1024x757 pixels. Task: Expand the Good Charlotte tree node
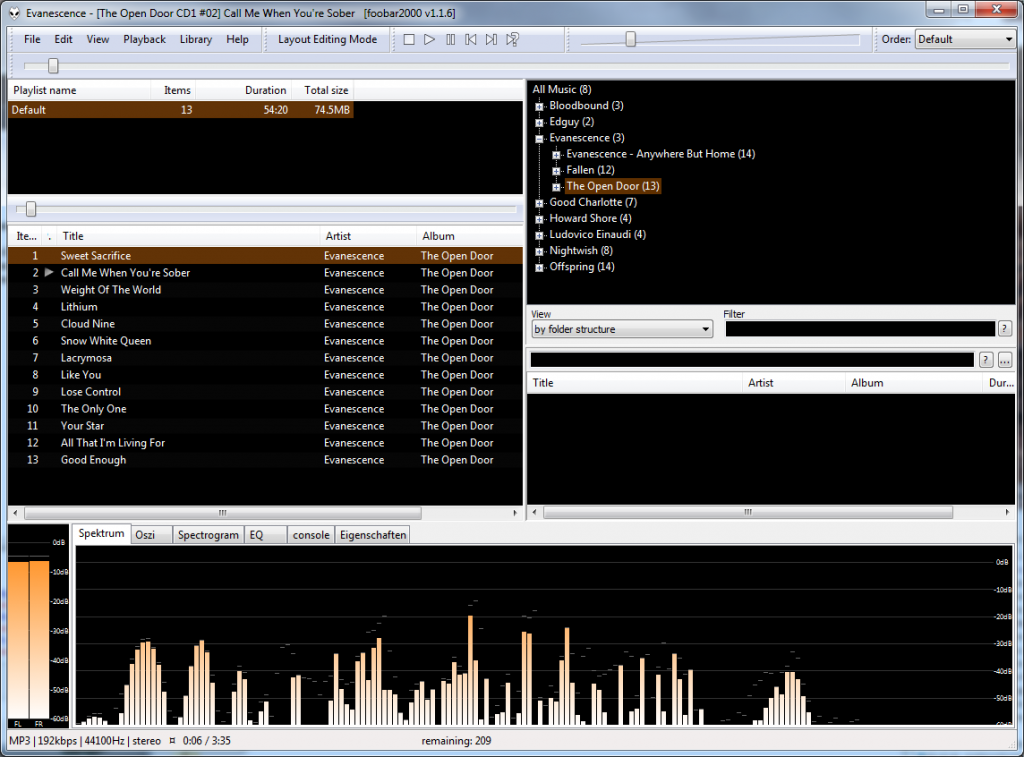(539, 203)
